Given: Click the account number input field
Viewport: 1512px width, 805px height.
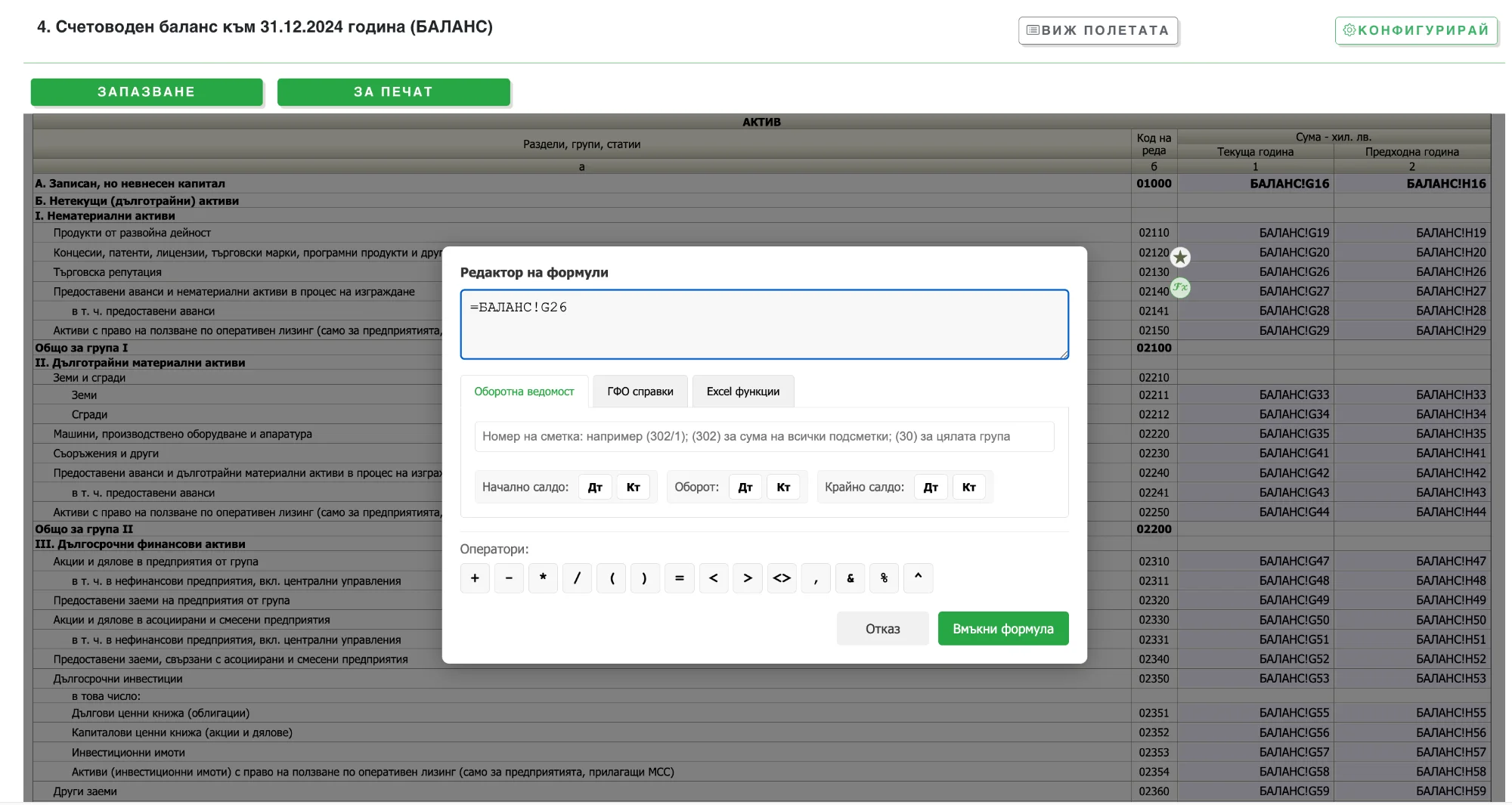Looking at the screenshot, I should [x=764, y=437].
